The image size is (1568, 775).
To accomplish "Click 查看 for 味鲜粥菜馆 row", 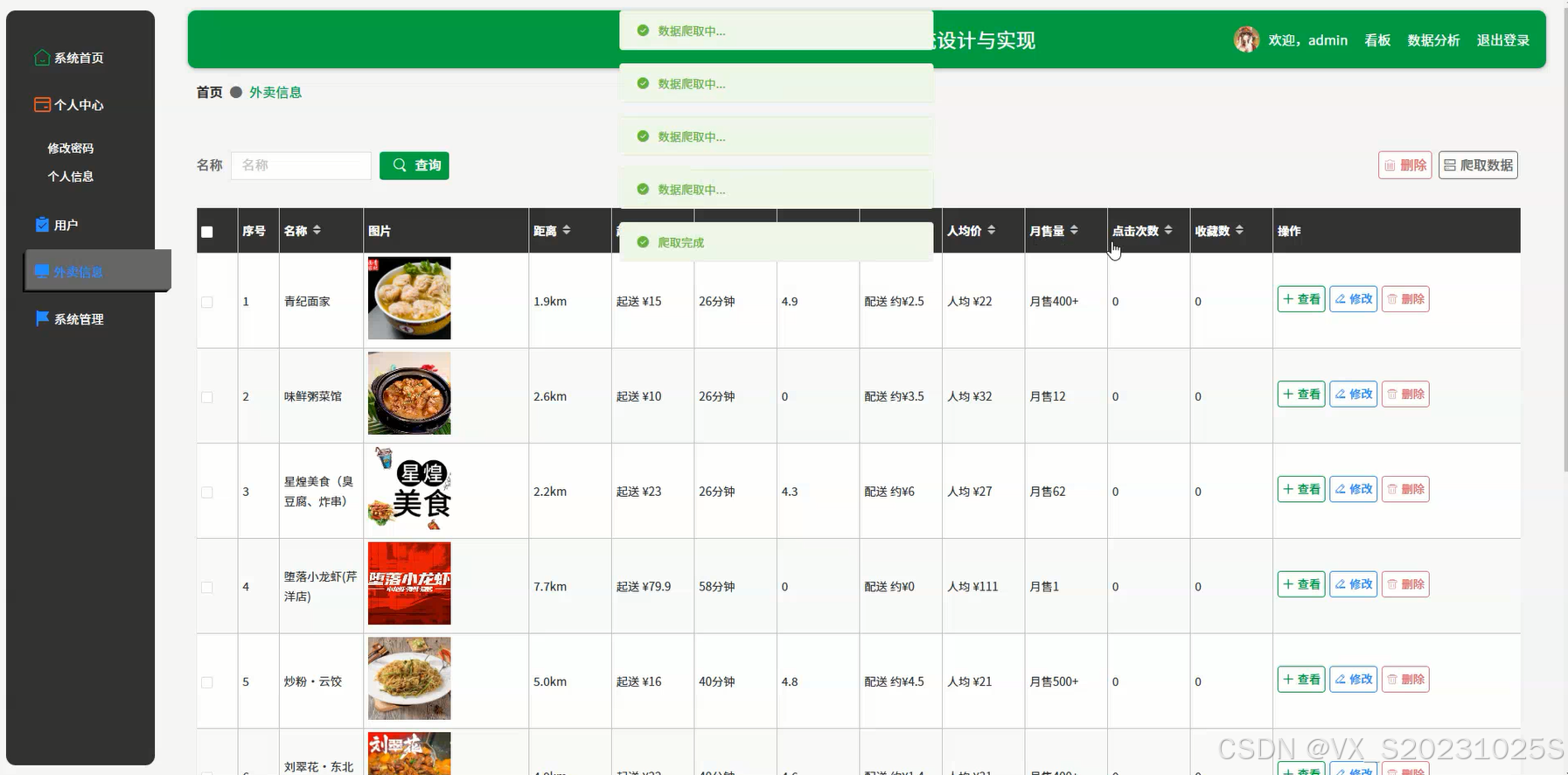I will click(1301, 394).
